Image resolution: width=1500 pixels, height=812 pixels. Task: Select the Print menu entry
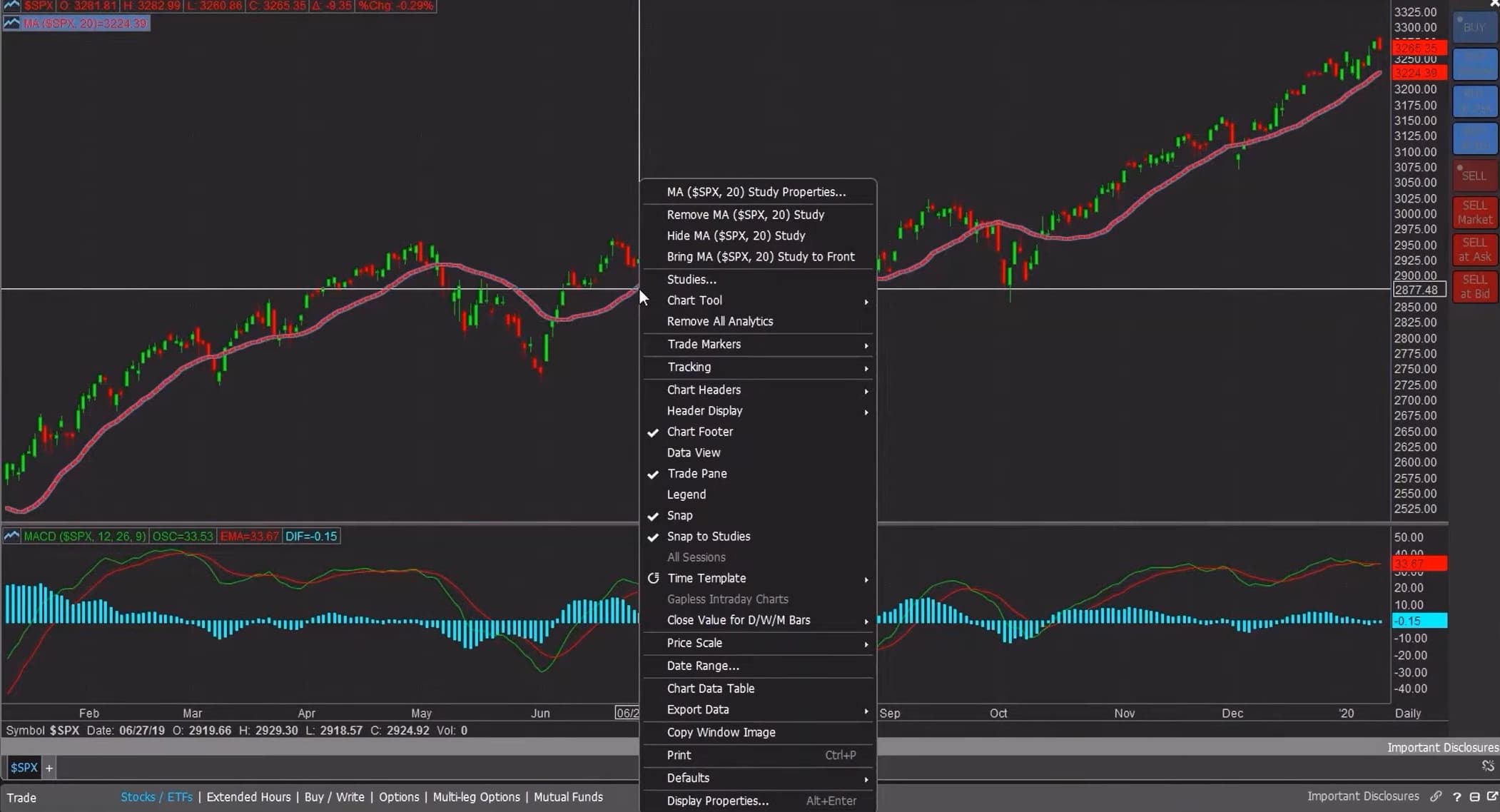tap(758, 755)
